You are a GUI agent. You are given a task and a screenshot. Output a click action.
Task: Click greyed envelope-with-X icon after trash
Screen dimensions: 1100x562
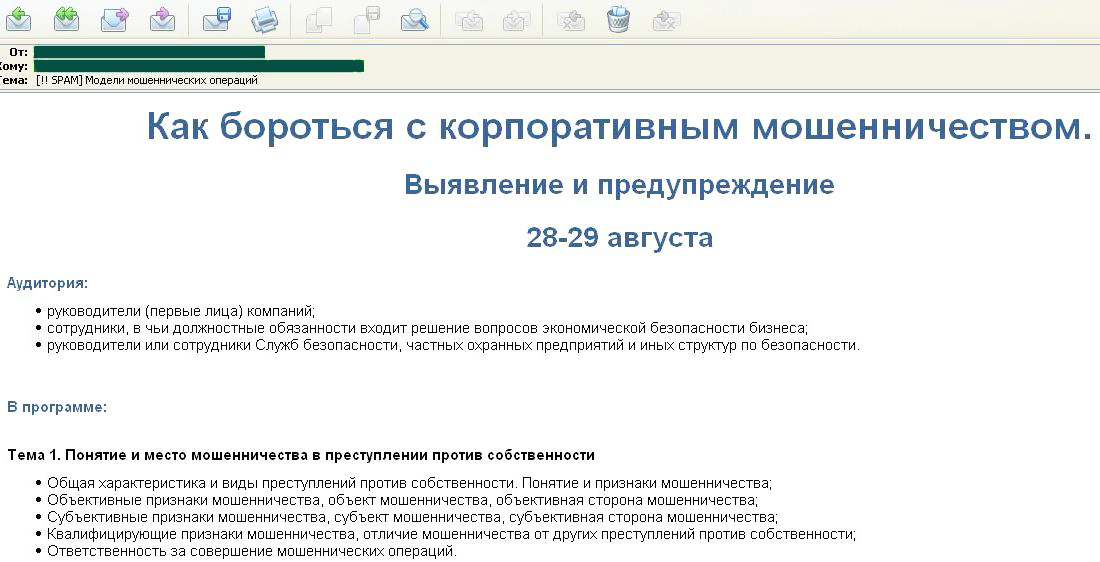tap(666, 19)
